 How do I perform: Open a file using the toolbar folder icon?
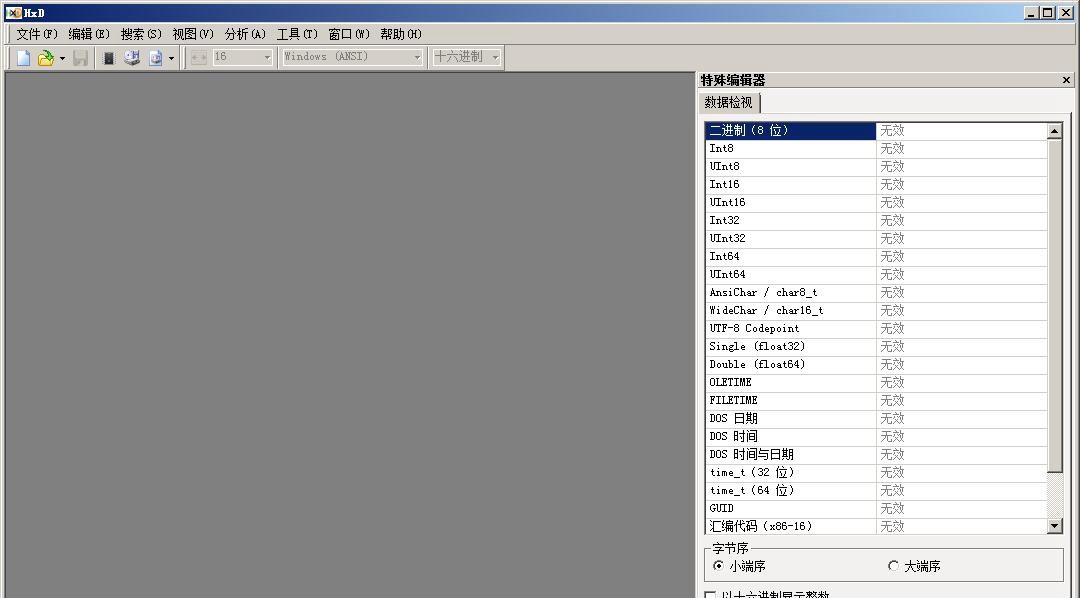[x=44, y=57]
